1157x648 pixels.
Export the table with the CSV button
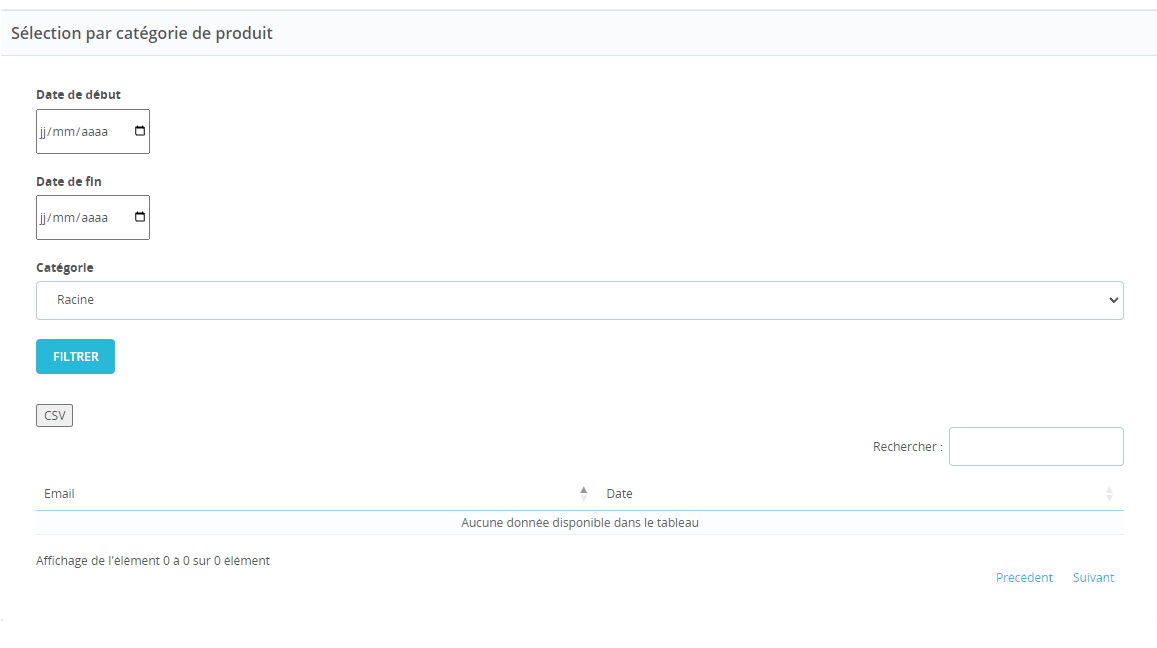(x=54, y=415)
